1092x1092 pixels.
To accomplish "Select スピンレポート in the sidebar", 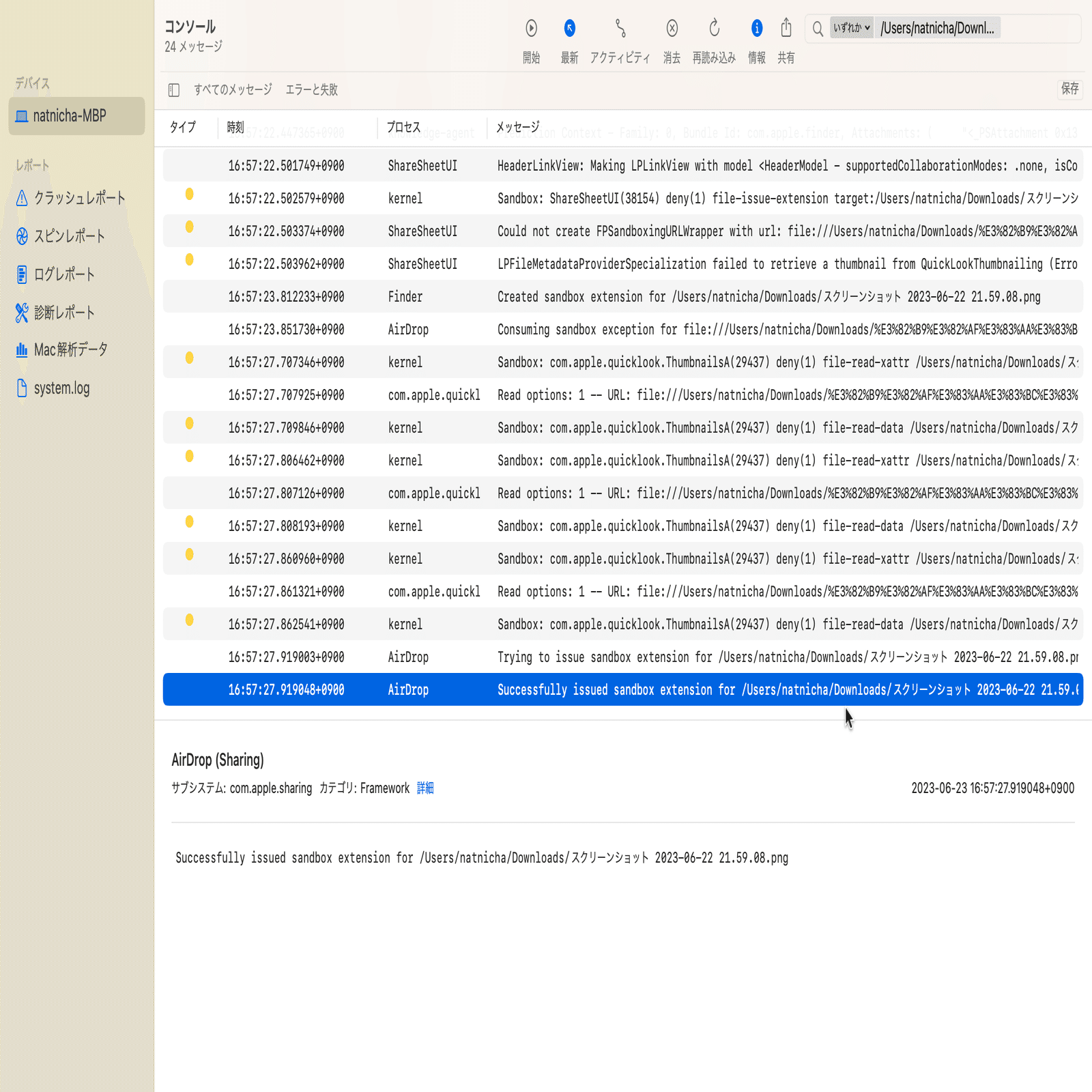I will point(70,235).
